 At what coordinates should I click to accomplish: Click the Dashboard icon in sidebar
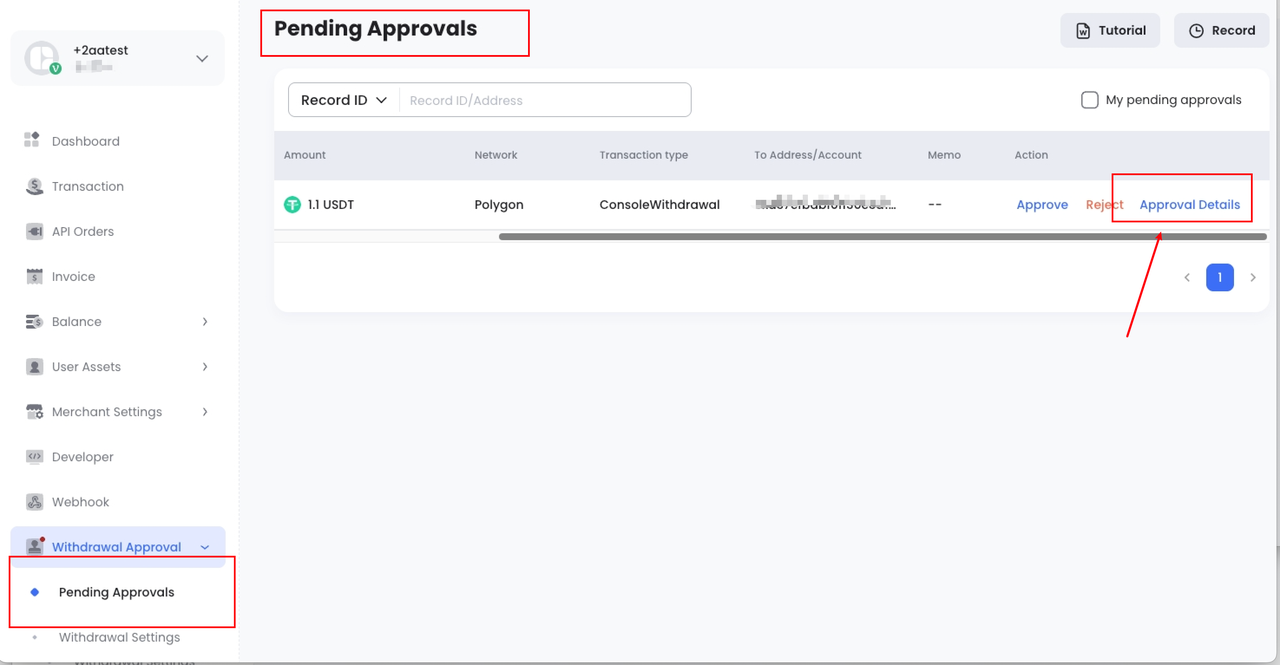click(34, 141)
